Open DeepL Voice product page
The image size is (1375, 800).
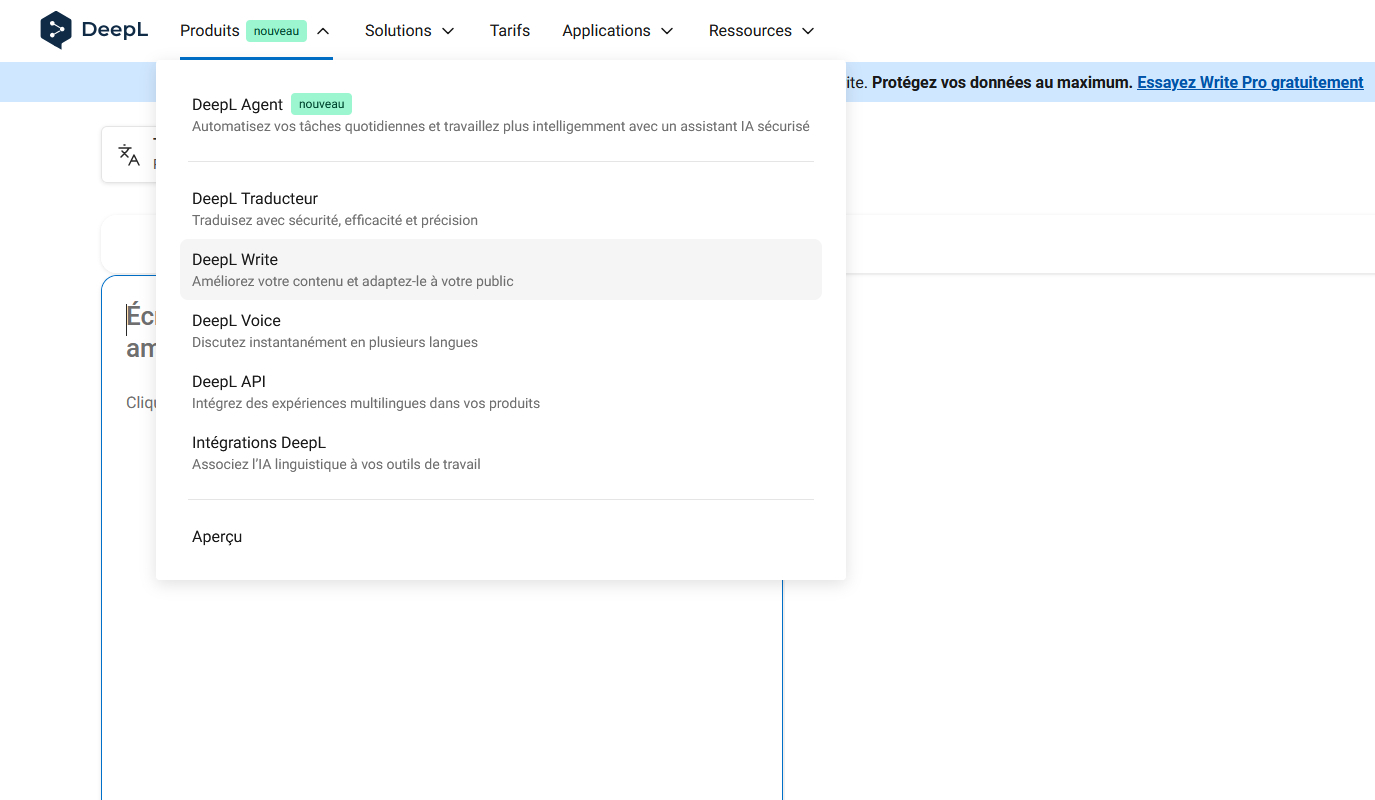tap(236, 321)
